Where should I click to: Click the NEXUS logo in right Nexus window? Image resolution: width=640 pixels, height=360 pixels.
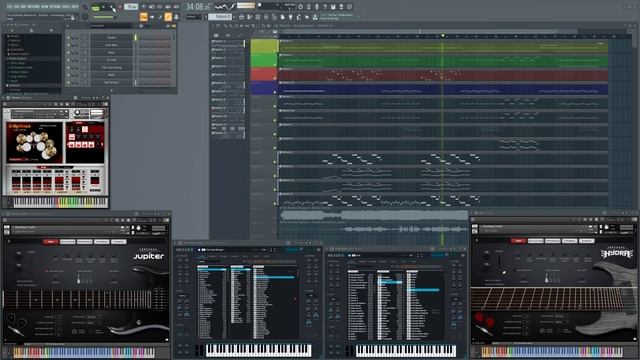pos(336,256)
